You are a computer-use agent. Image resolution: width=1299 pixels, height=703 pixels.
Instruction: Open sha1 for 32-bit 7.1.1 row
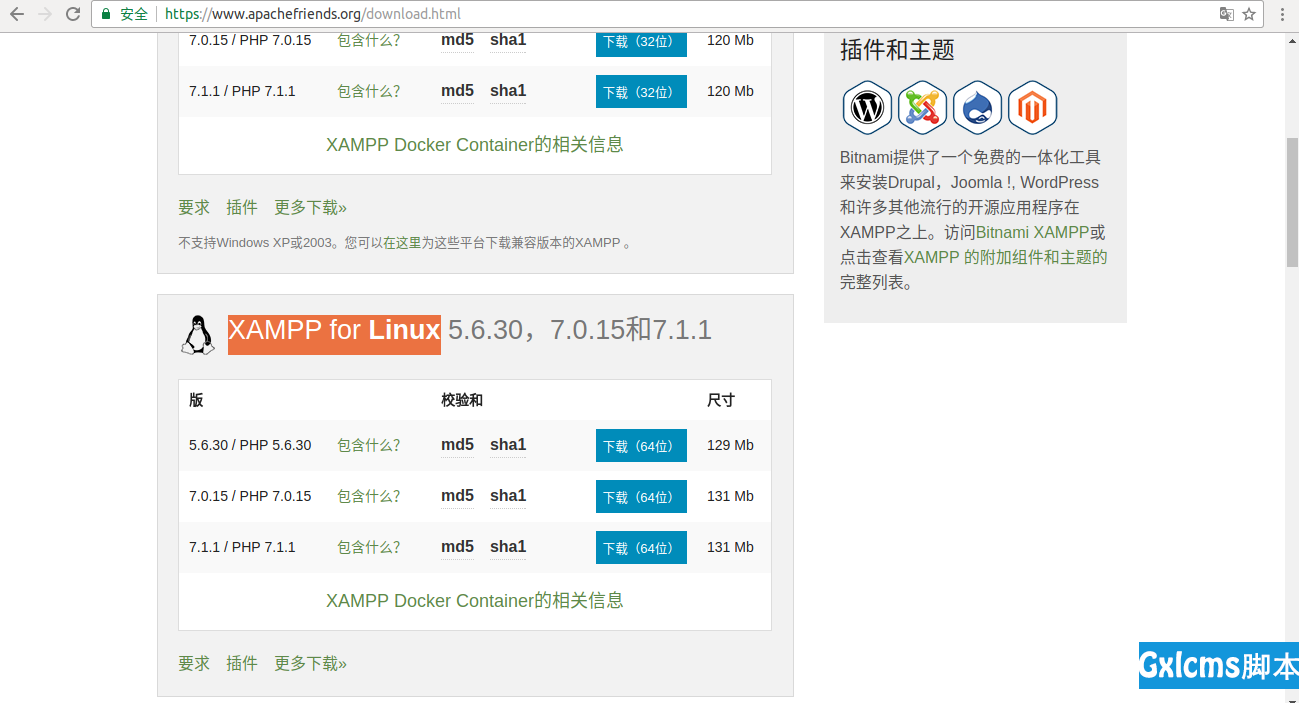(508, 91)
